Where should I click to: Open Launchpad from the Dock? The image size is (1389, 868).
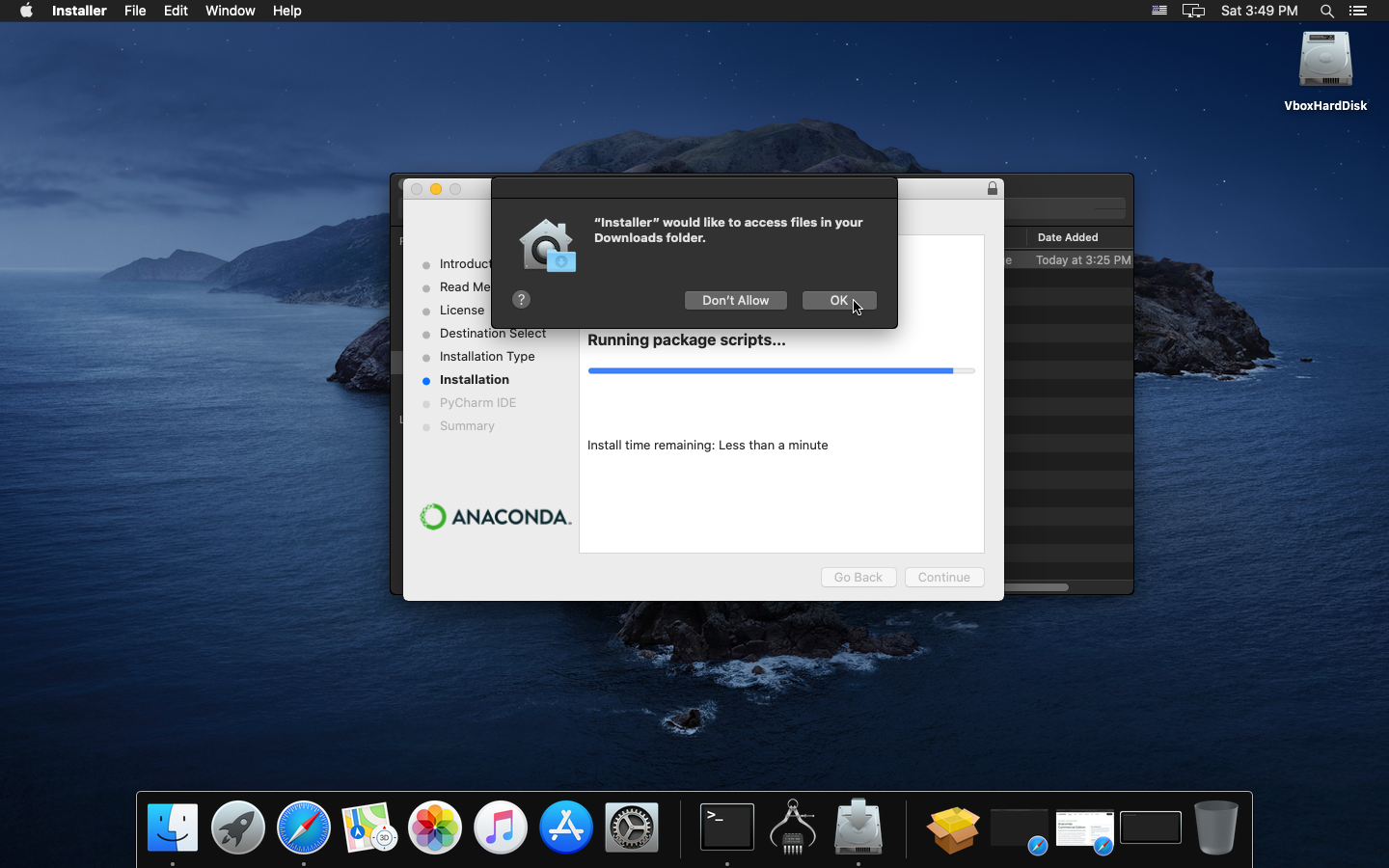(x=238, y=827)
